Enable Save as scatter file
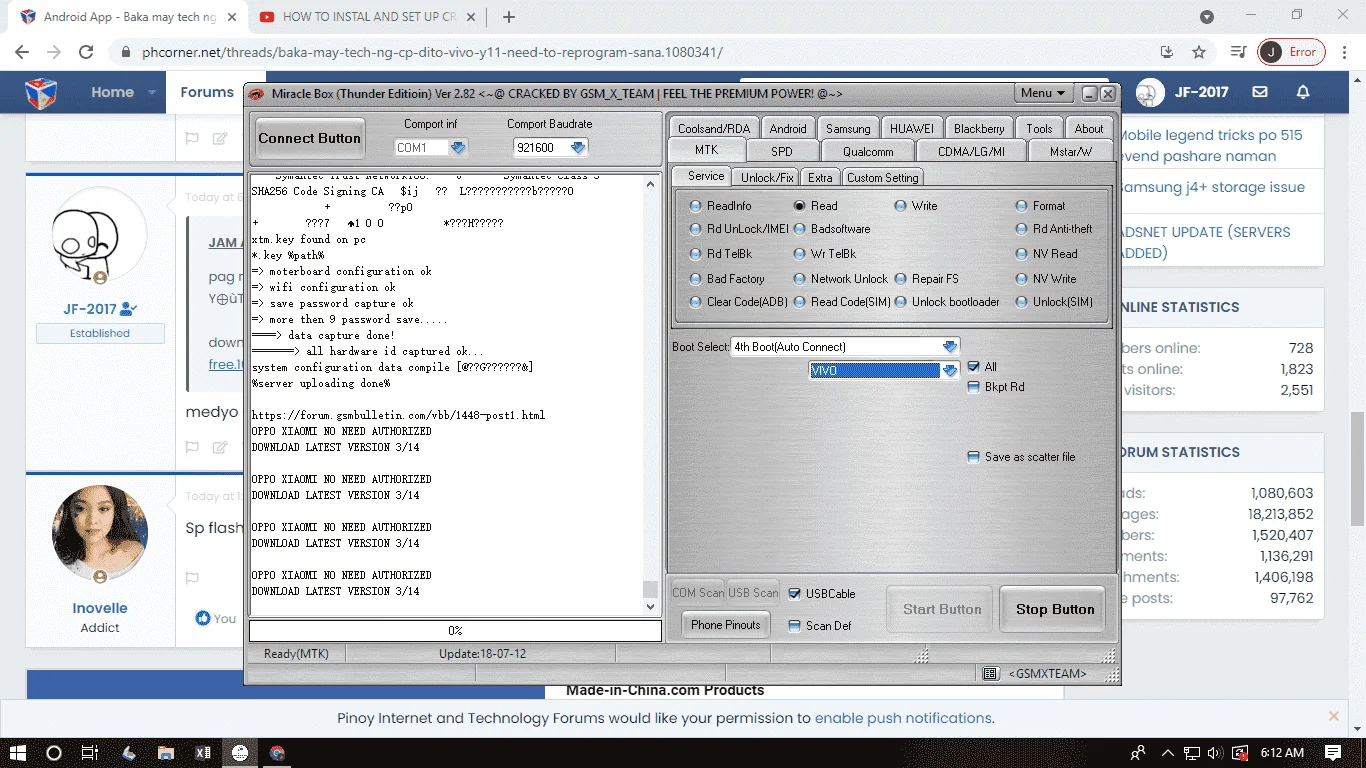1366x768 pixels. [974, 457]
